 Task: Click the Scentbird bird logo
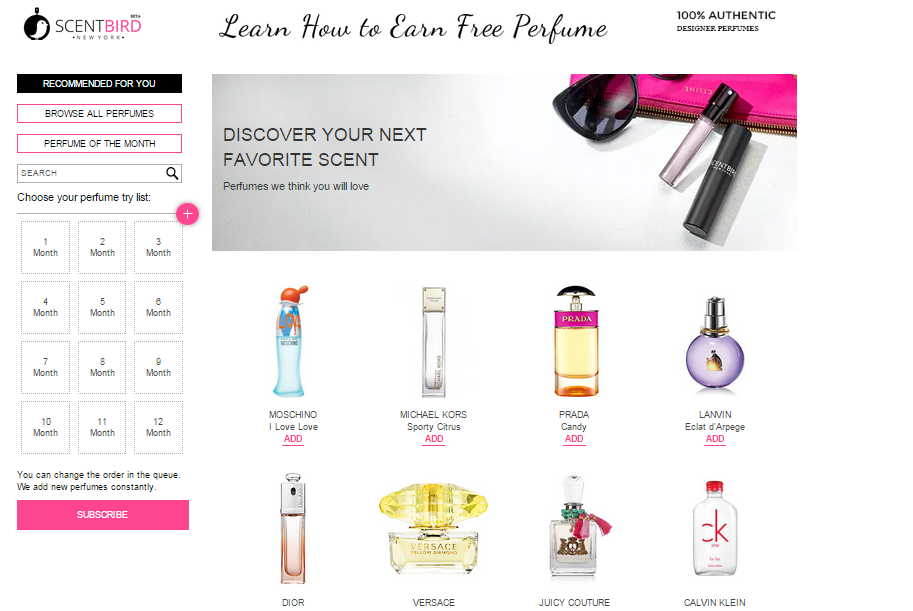[x=37, y=25]
